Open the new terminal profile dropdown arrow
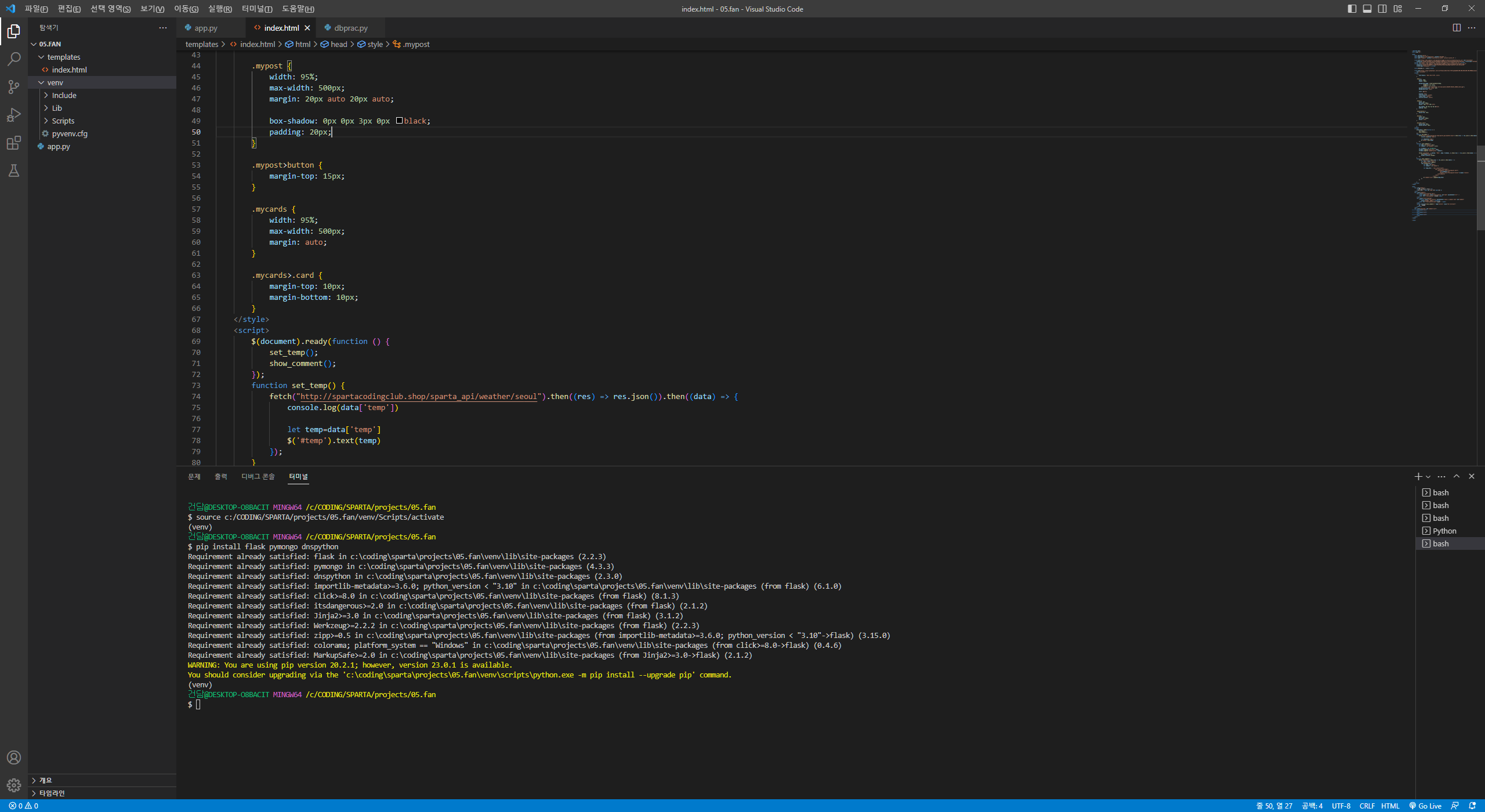 1428,477
